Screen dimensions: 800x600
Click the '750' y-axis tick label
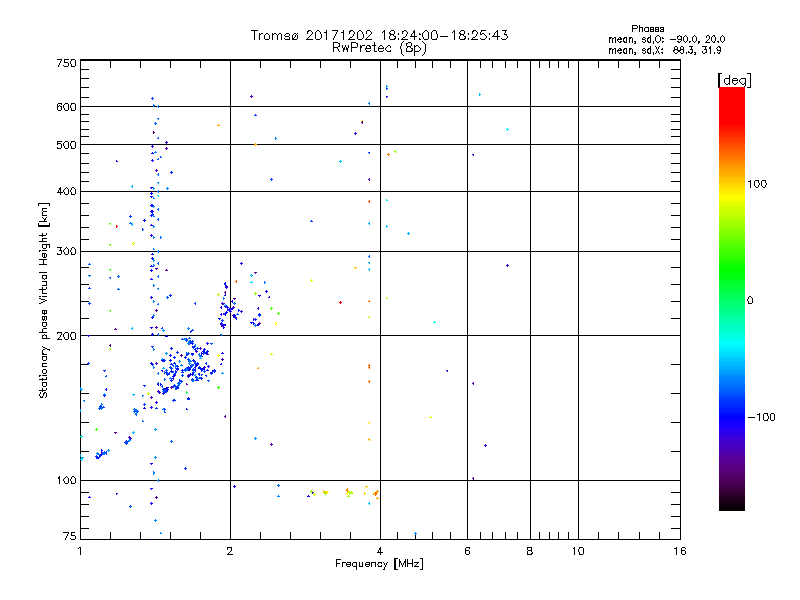pos(66,63)
